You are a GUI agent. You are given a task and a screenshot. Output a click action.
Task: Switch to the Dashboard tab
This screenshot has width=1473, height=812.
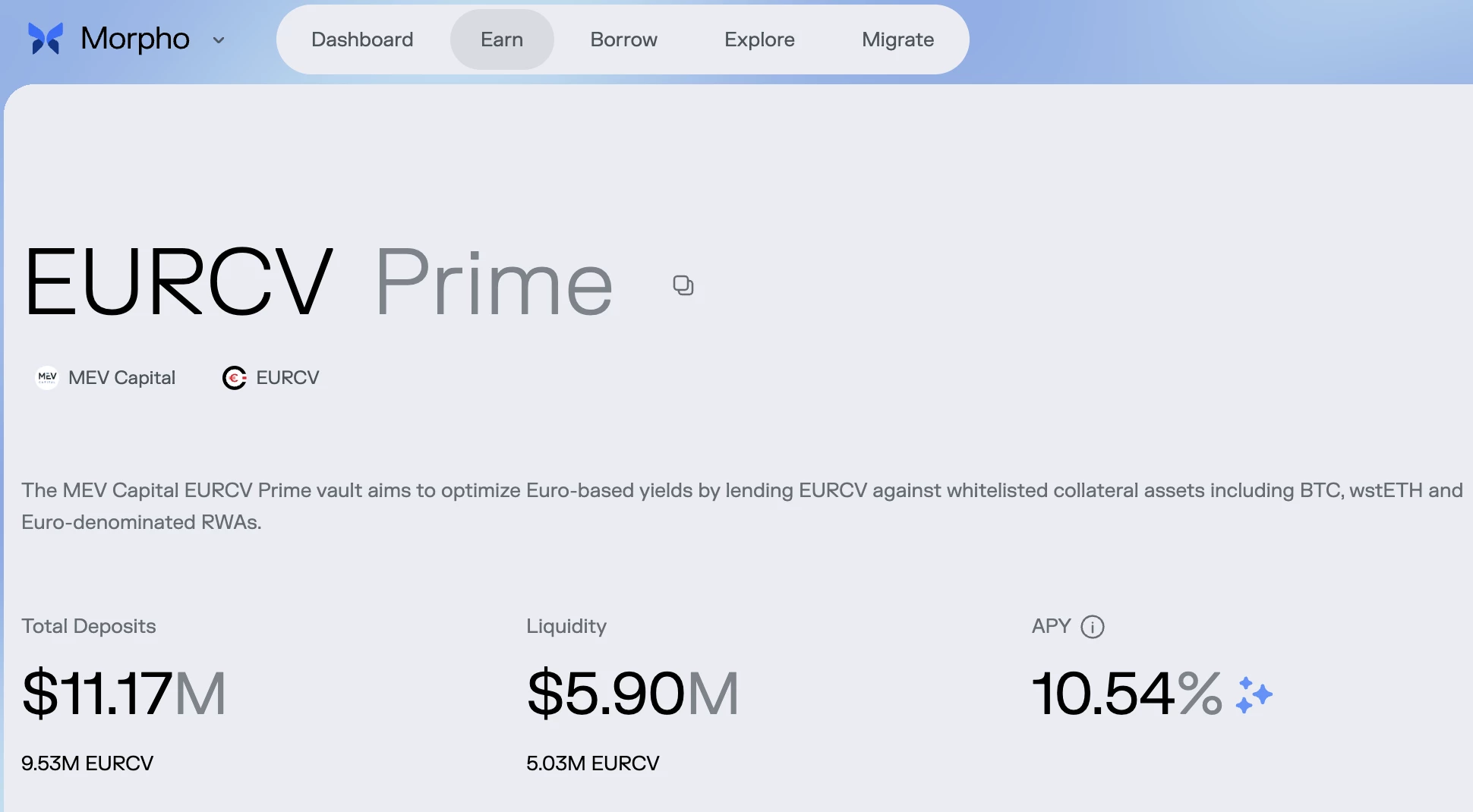[362, 39]
